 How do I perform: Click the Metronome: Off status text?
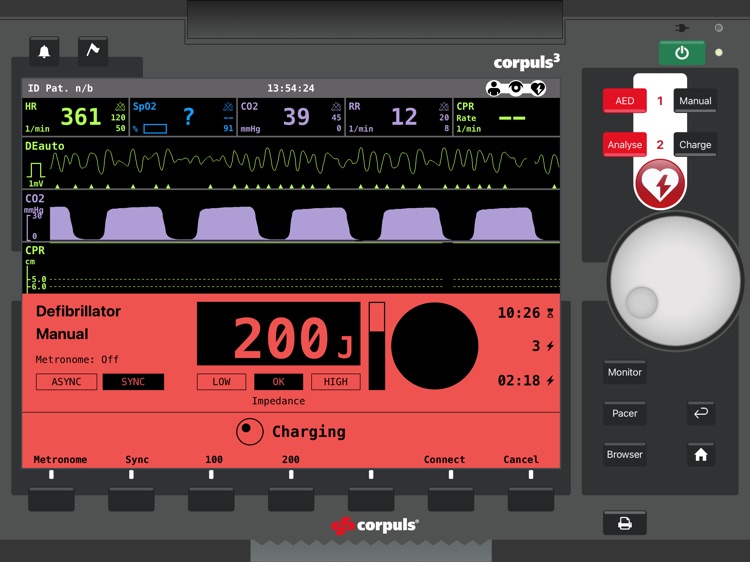point(77,360)
